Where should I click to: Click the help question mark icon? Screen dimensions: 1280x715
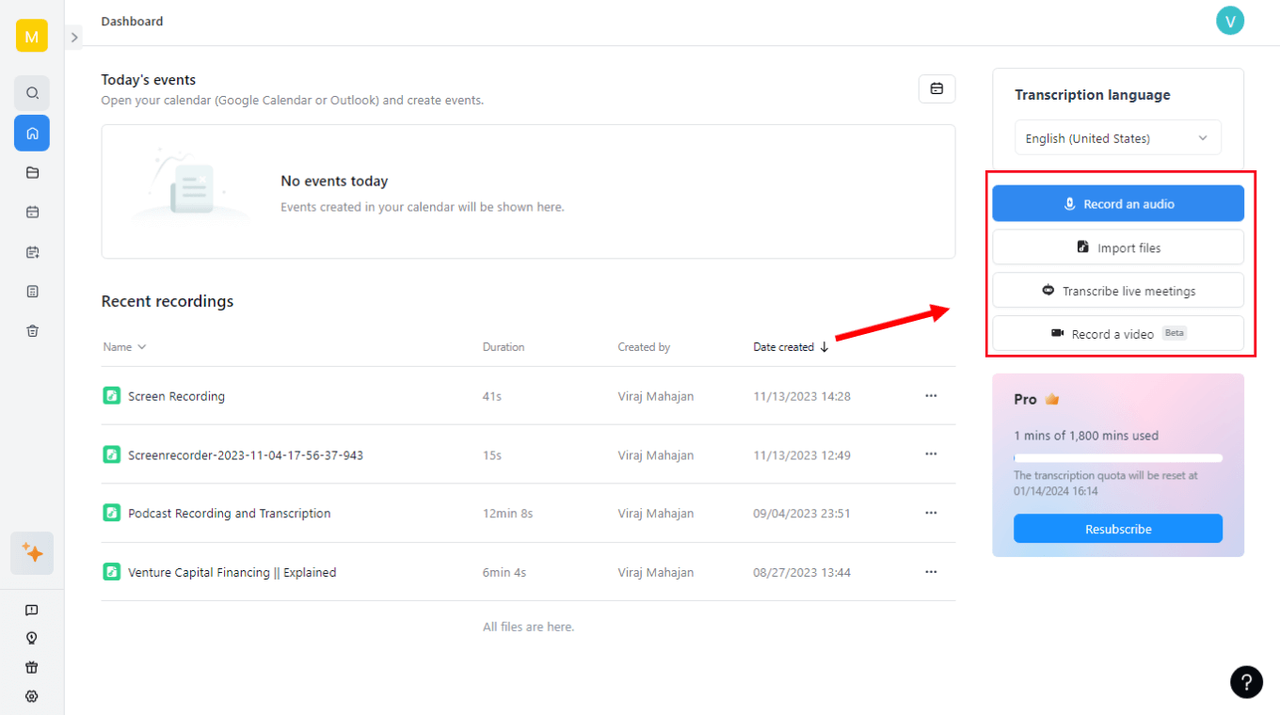tap(1246, 682)
